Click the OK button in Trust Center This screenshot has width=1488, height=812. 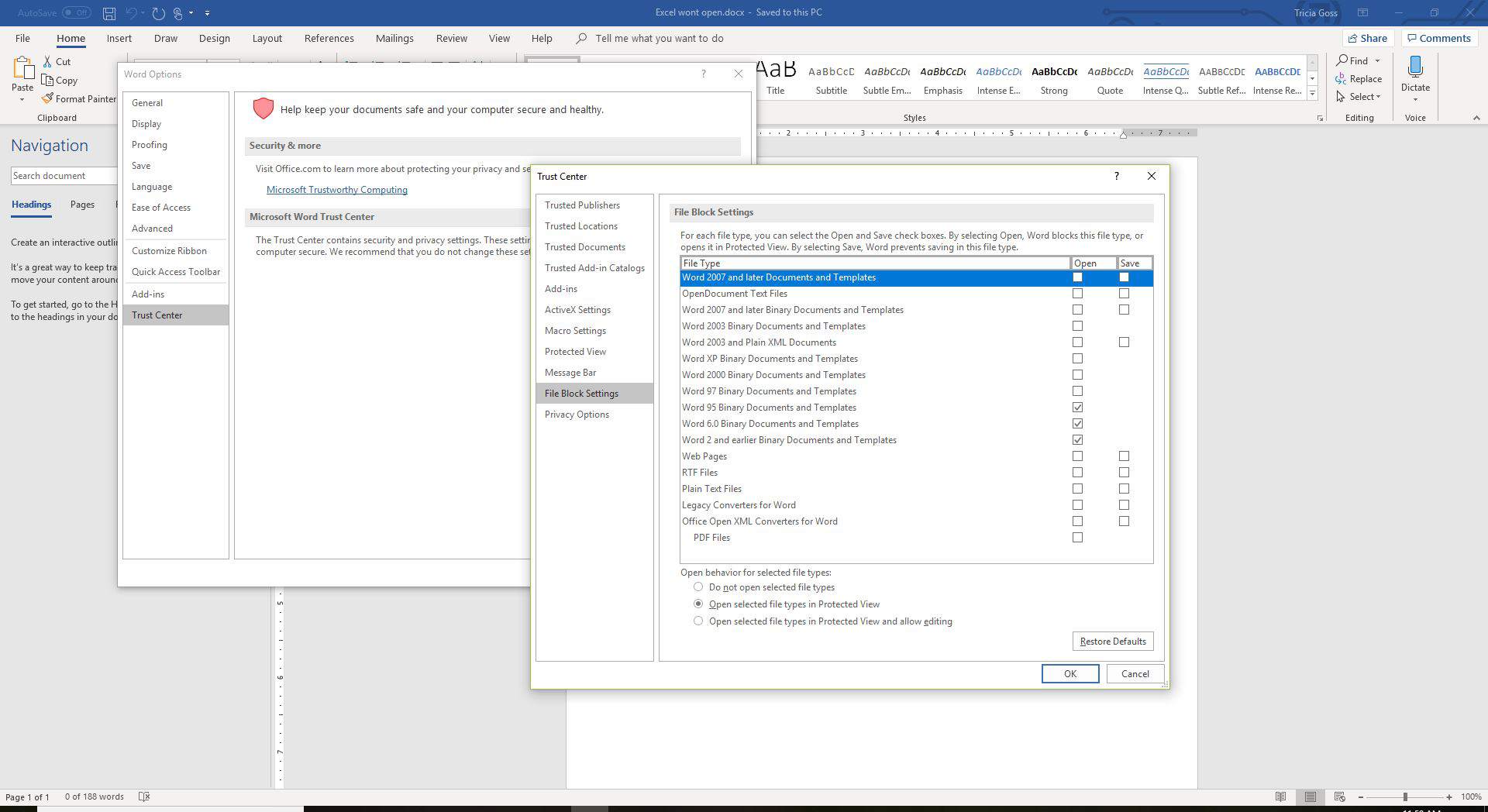point(1069,674)
